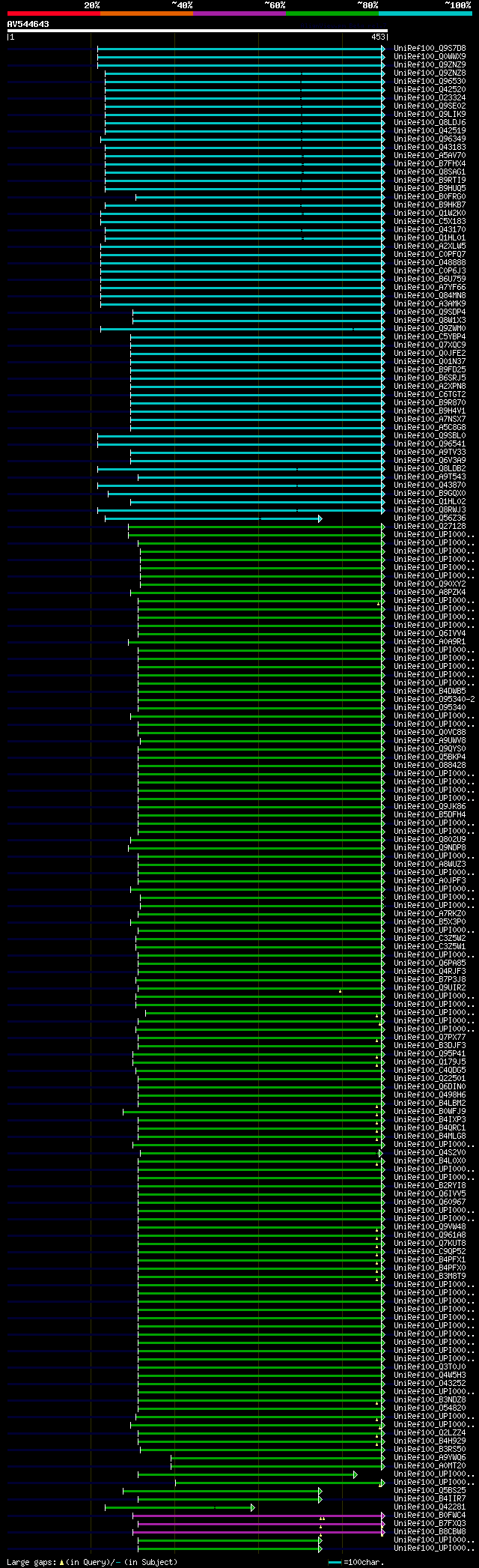Open hit UniRef100_Q0WWX9
The height and width of the screenshot is (1568, 479).
[430, 57]
